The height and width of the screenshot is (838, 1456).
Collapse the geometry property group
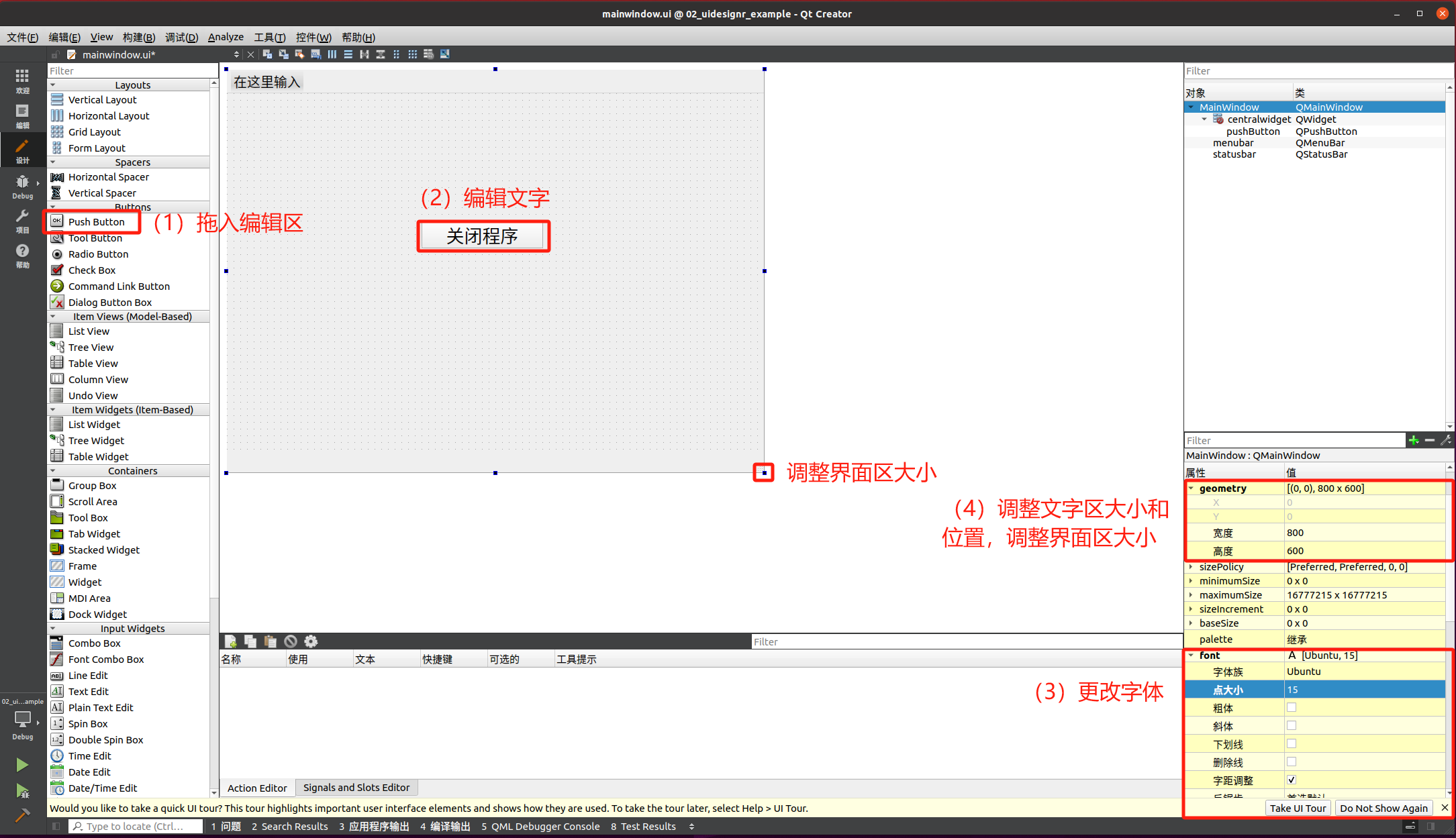[x=1192, y=488]
